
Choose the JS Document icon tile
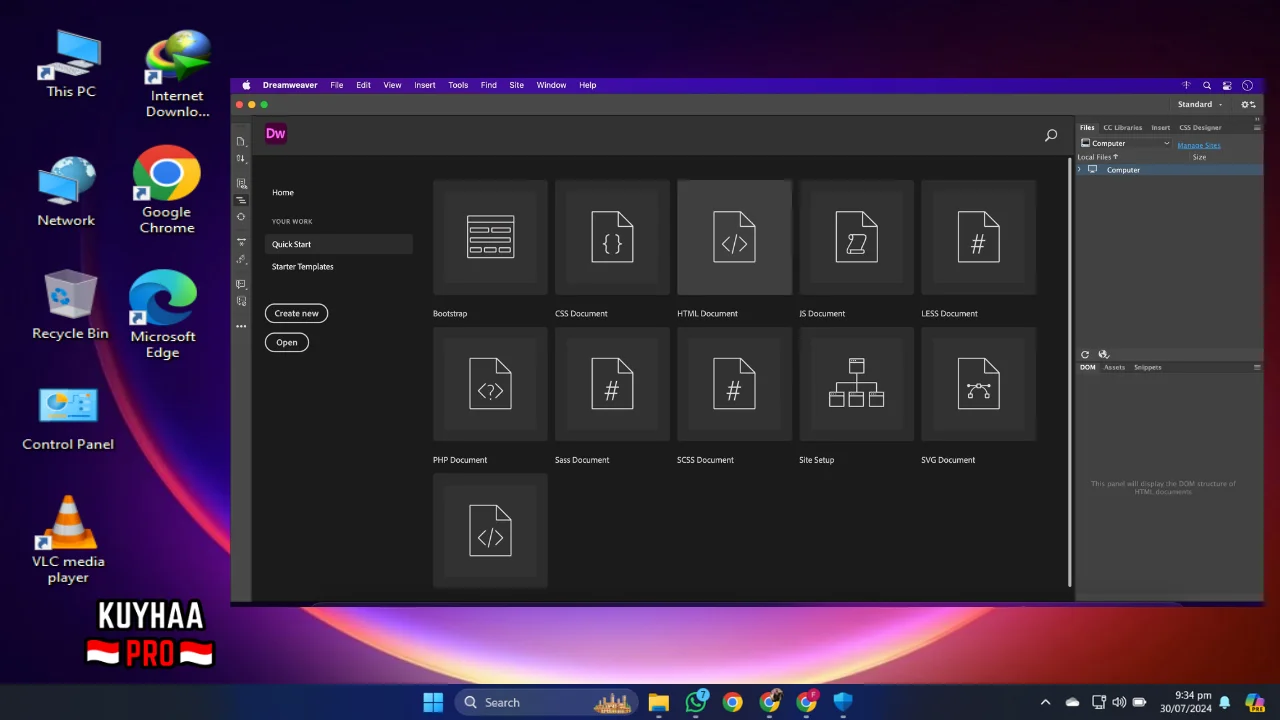(856, 238)
